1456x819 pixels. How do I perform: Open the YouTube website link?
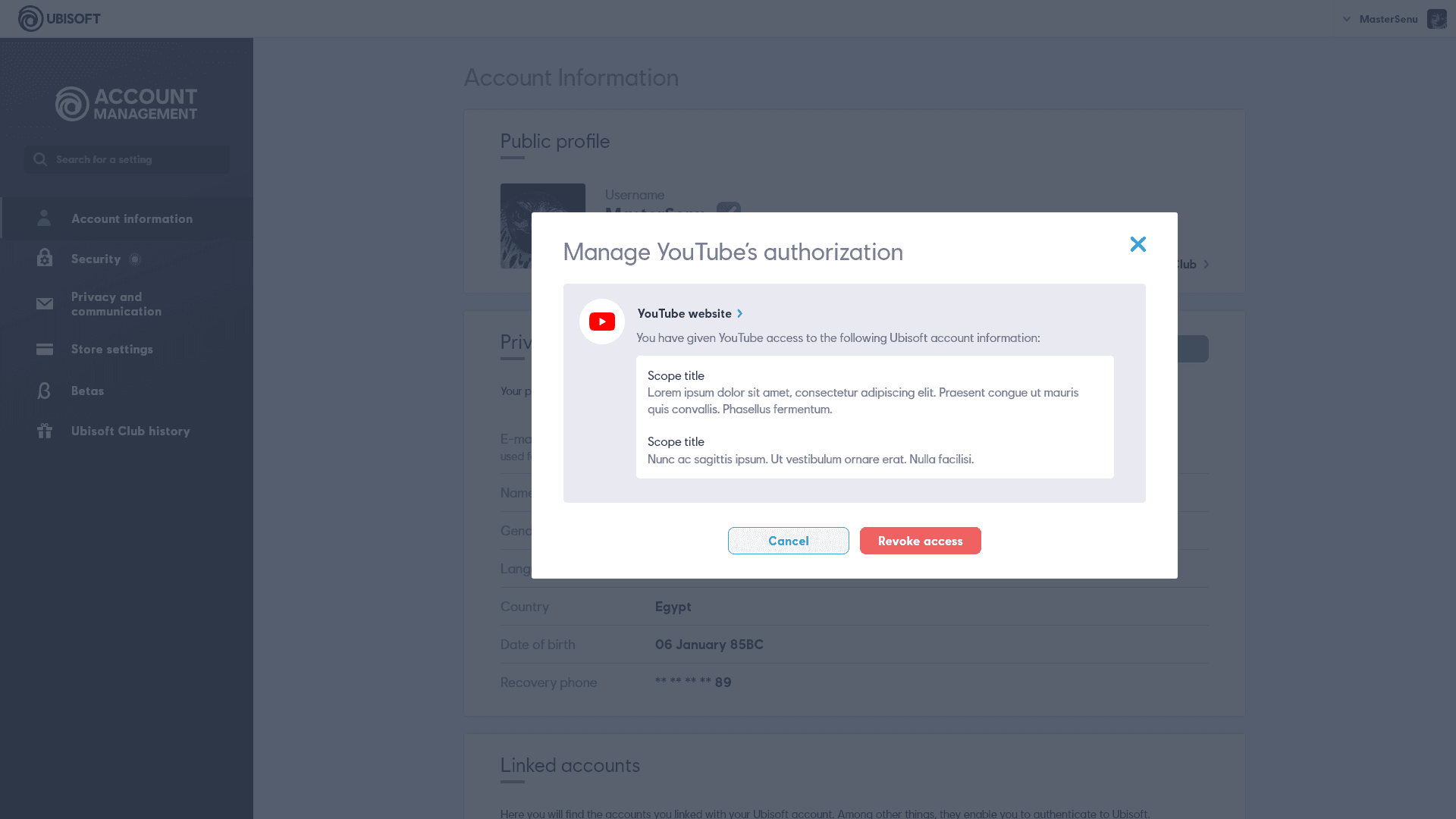pos(684,313)
